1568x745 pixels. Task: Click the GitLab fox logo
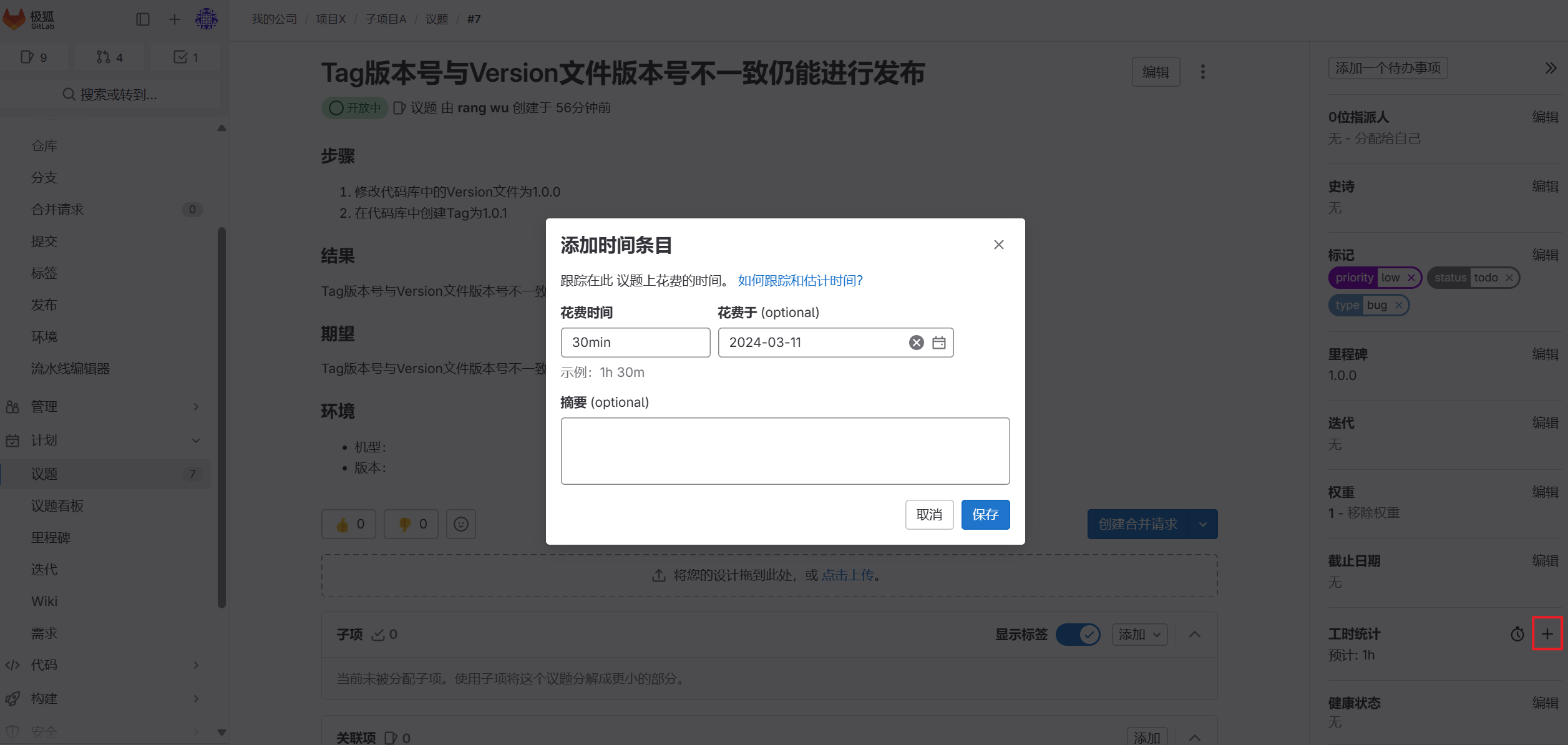click(x=14, y=19)
